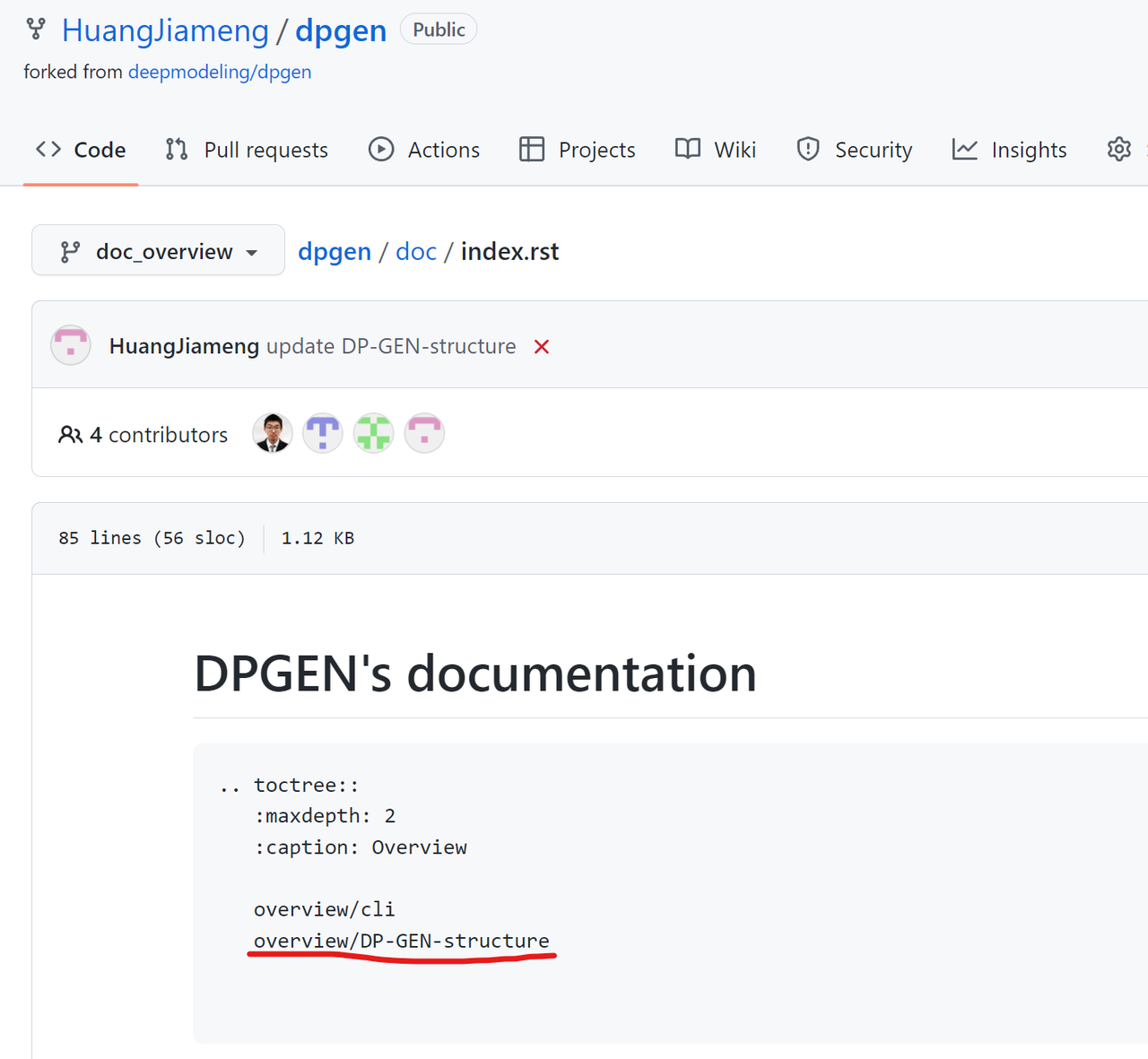
Task: Click the contributors people icon
Action: click(70, 435)
